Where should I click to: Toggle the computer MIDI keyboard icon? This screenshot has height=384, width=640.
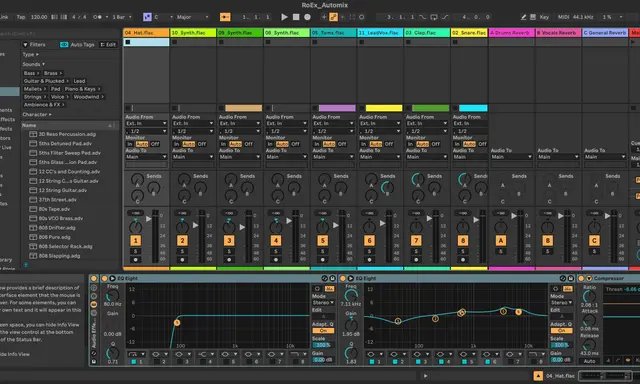(x=533, y=17)
